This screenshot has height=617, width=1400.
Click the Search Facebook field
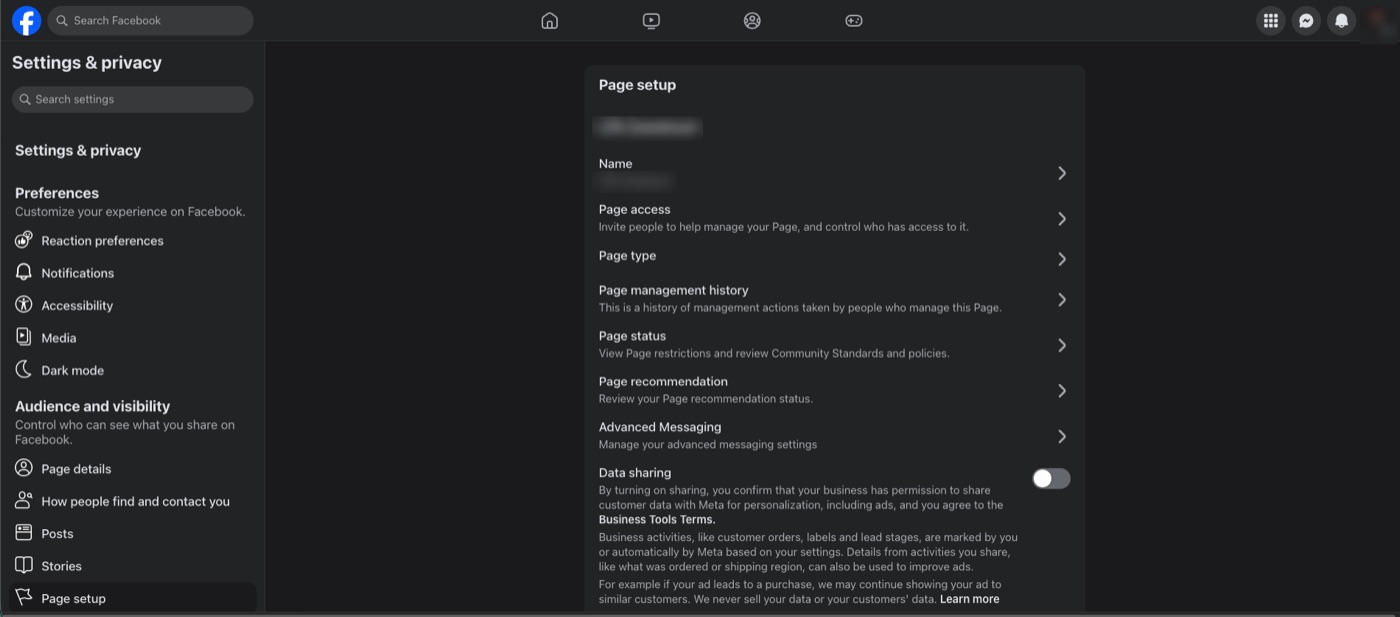[150, 20]
